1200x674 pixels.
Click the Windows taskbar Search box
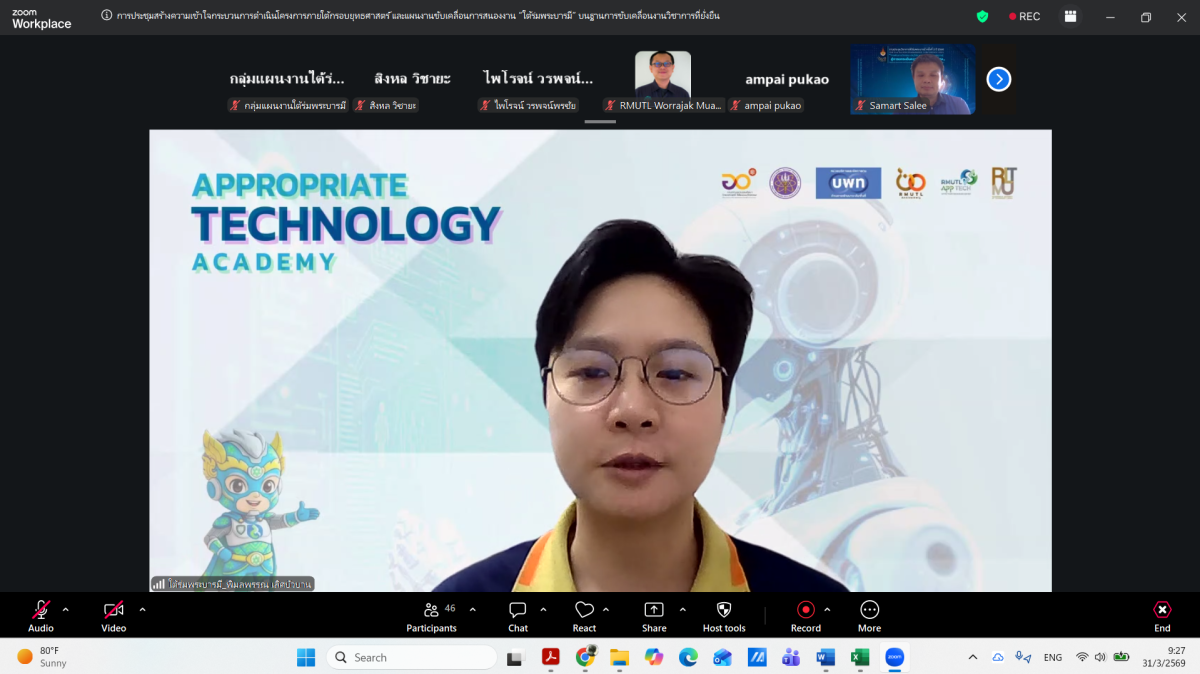point(411,657)
